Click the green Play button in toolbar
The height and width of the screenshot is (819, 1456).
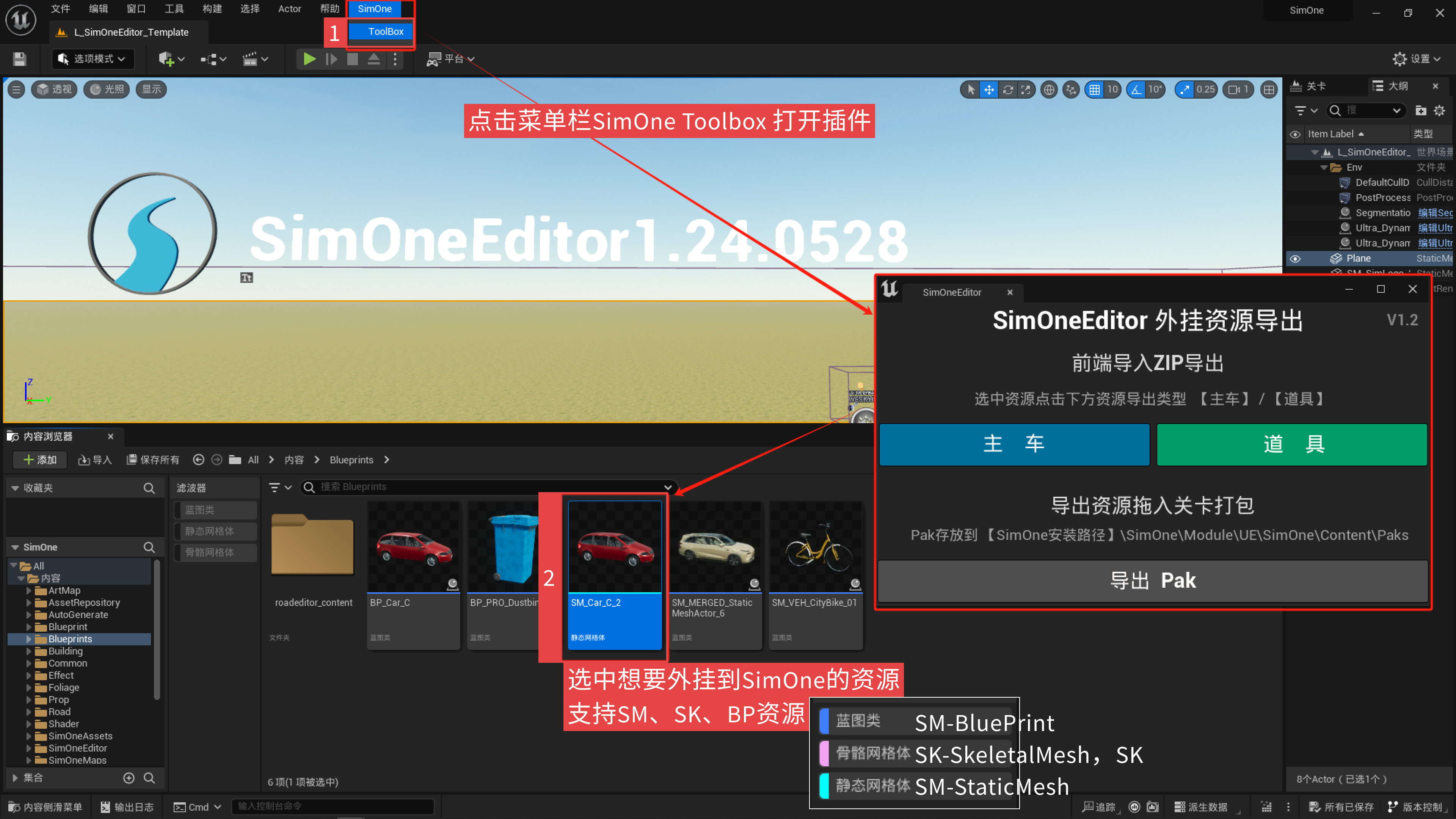309,59
